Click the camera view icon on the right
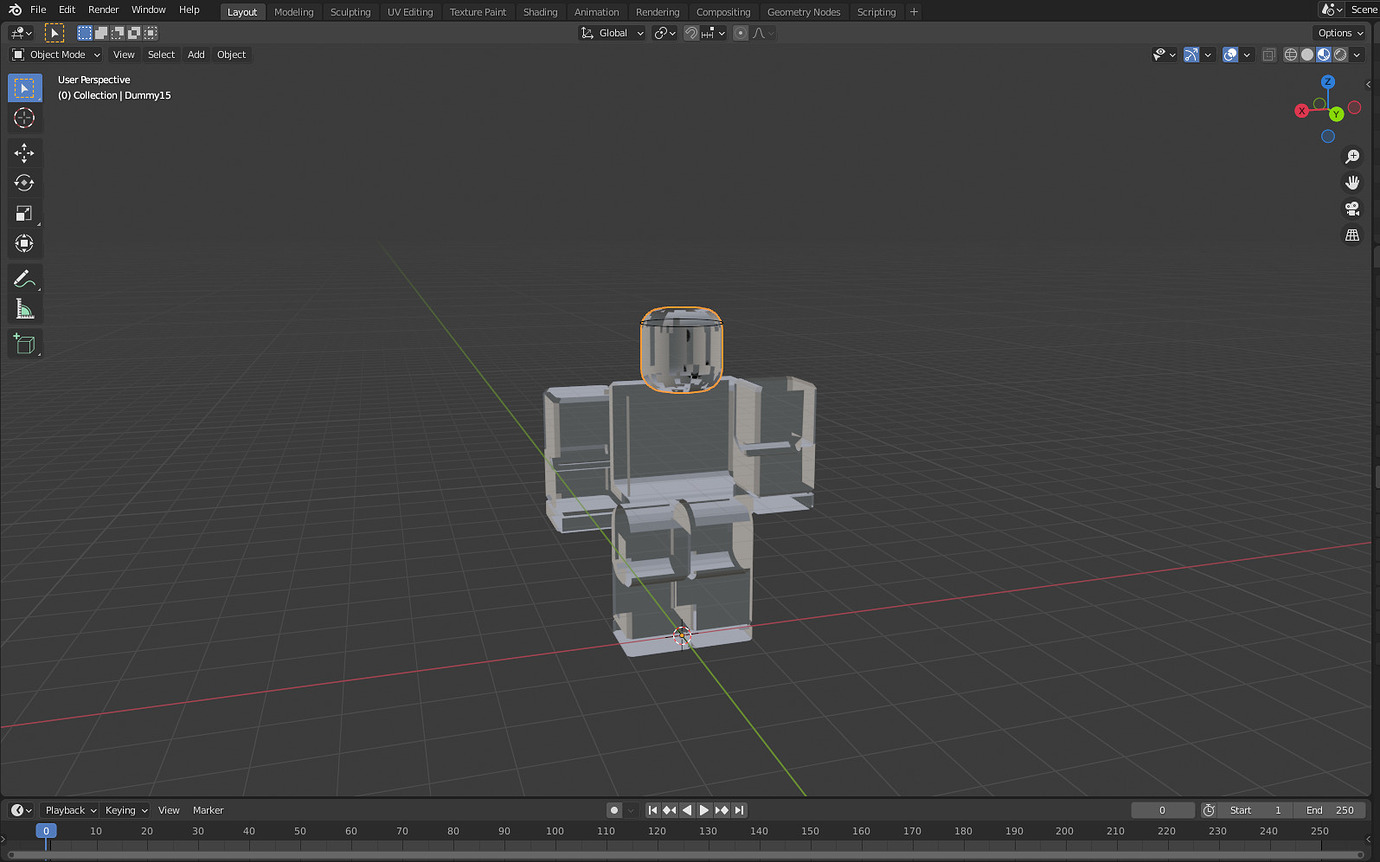This screenshot has height=862, width=1380. point(1352,209)
